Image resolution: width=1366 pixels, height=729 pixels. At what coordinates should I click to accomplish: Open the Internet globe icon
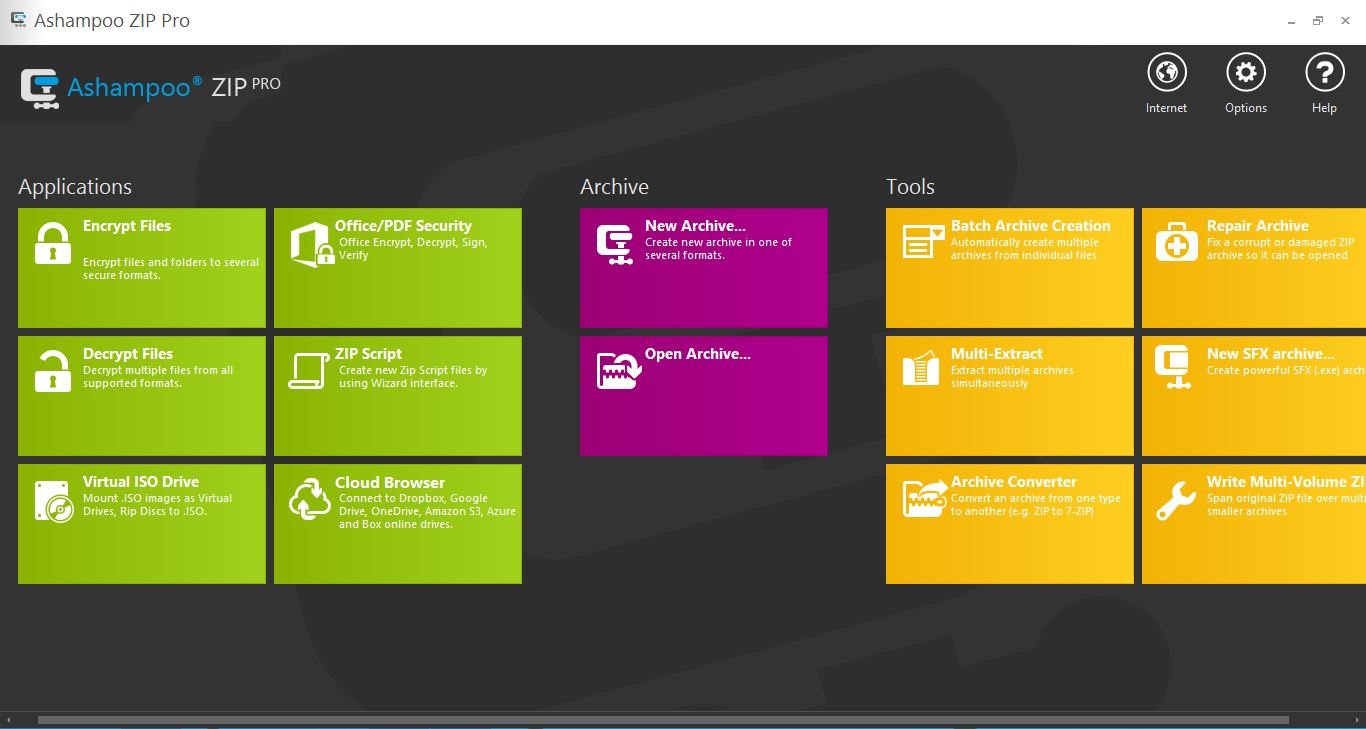pos(1166,73)
